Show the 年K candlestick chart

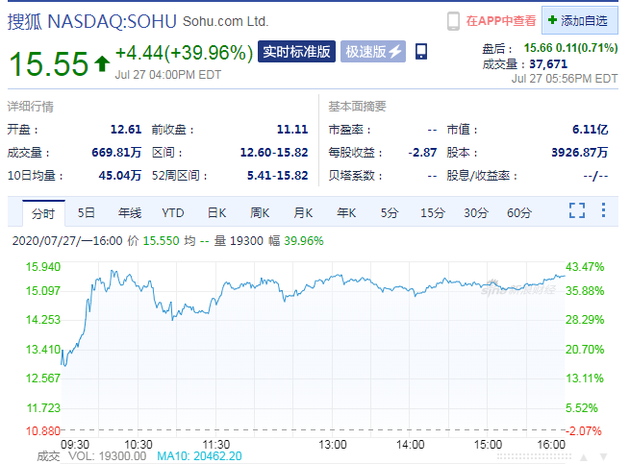coord(346,213)
